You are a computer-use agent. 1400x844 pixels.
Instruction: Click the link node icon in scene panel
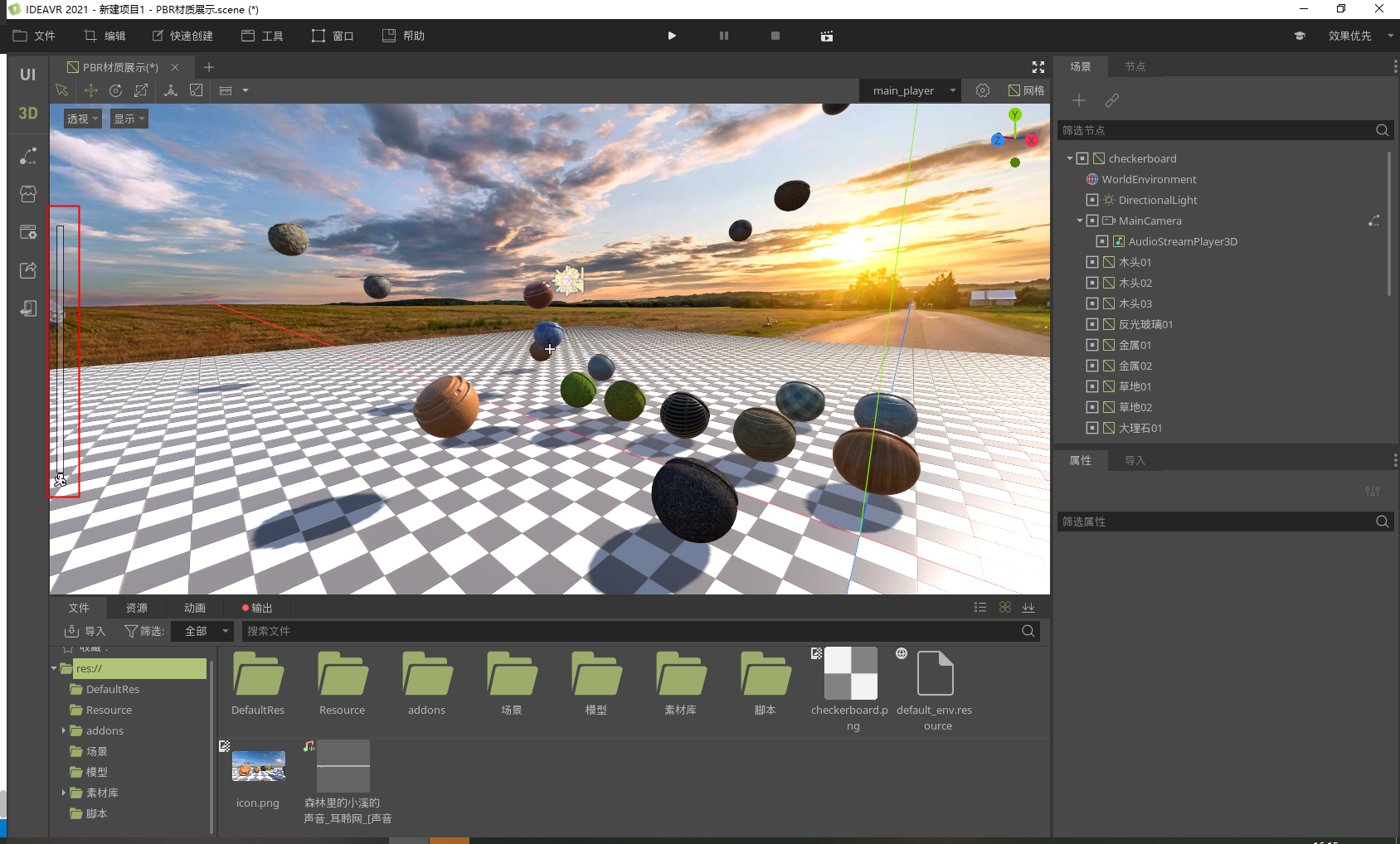point(1112,100)
